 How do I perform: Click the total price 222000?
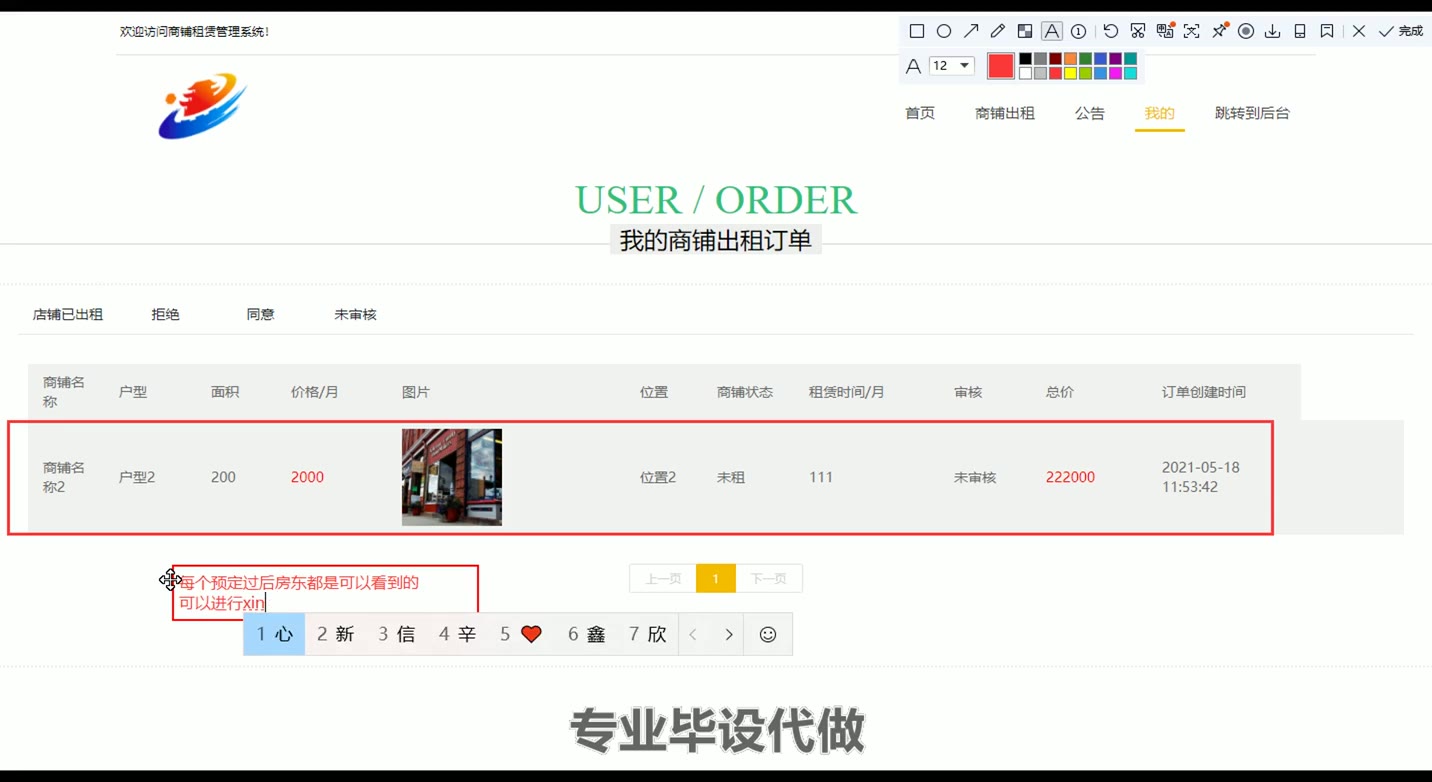point(1070,477)
